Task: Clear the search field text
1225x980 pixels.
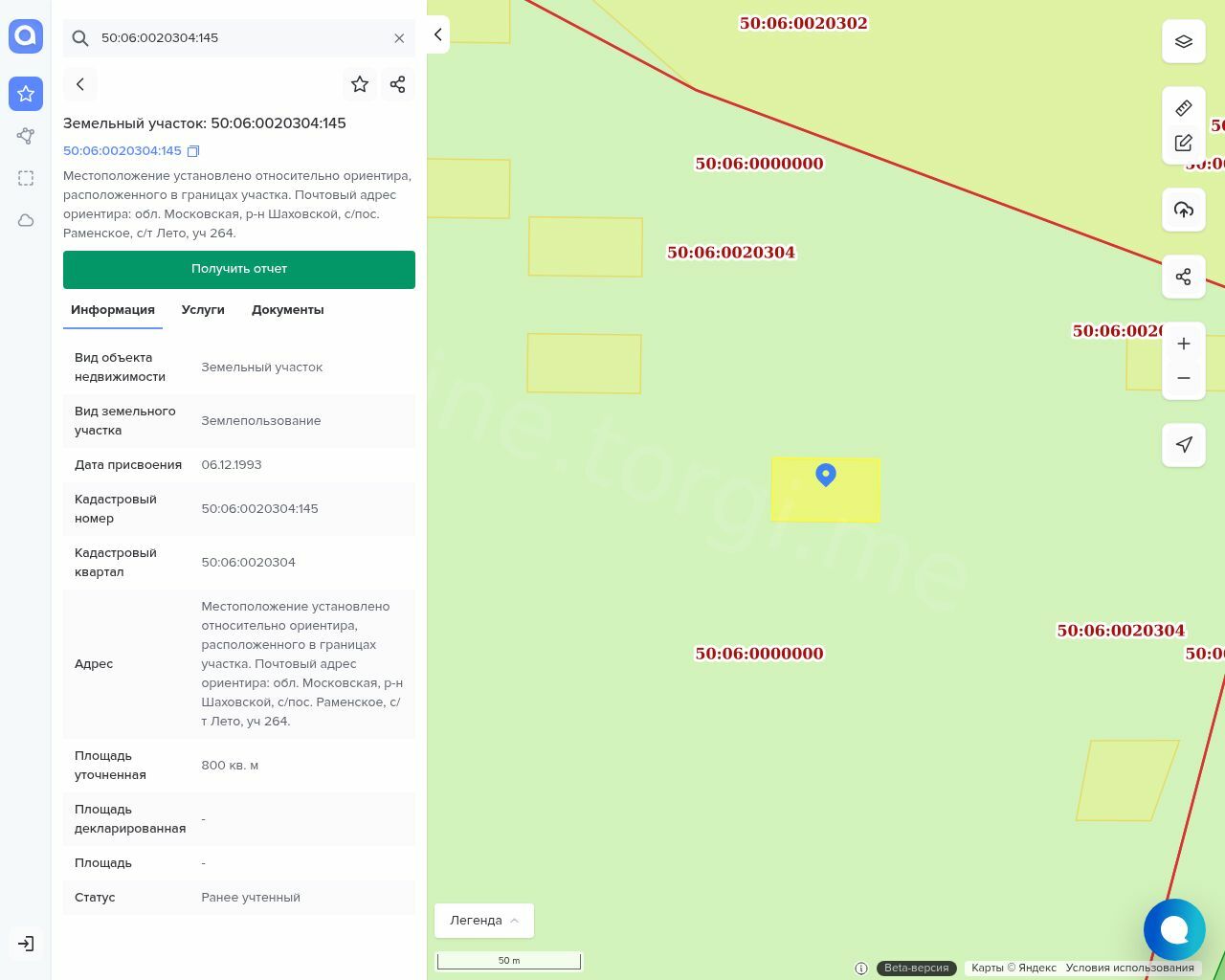Action: (x=399, y=38)
